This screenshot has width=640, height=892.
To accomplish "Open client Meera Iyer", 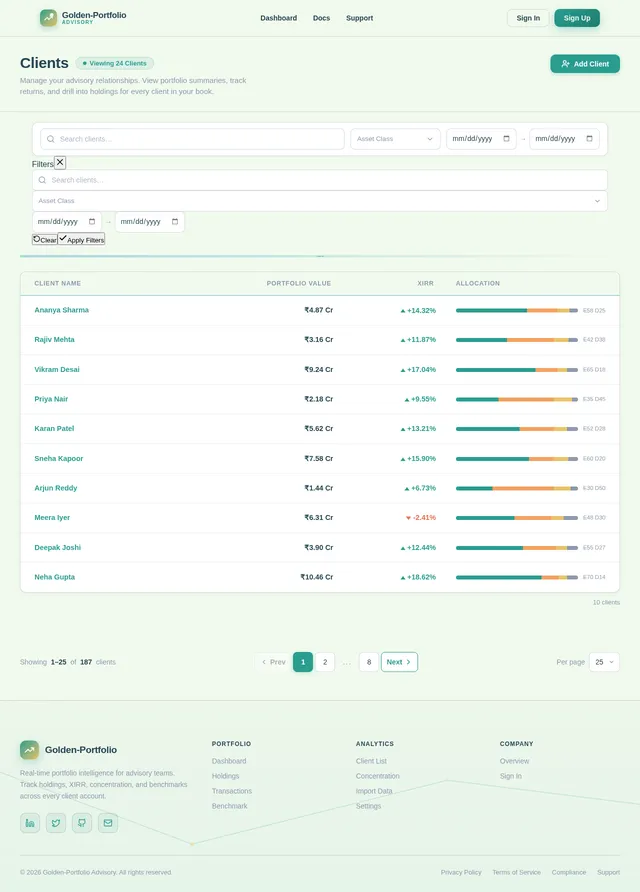I will tap(52, 518).
